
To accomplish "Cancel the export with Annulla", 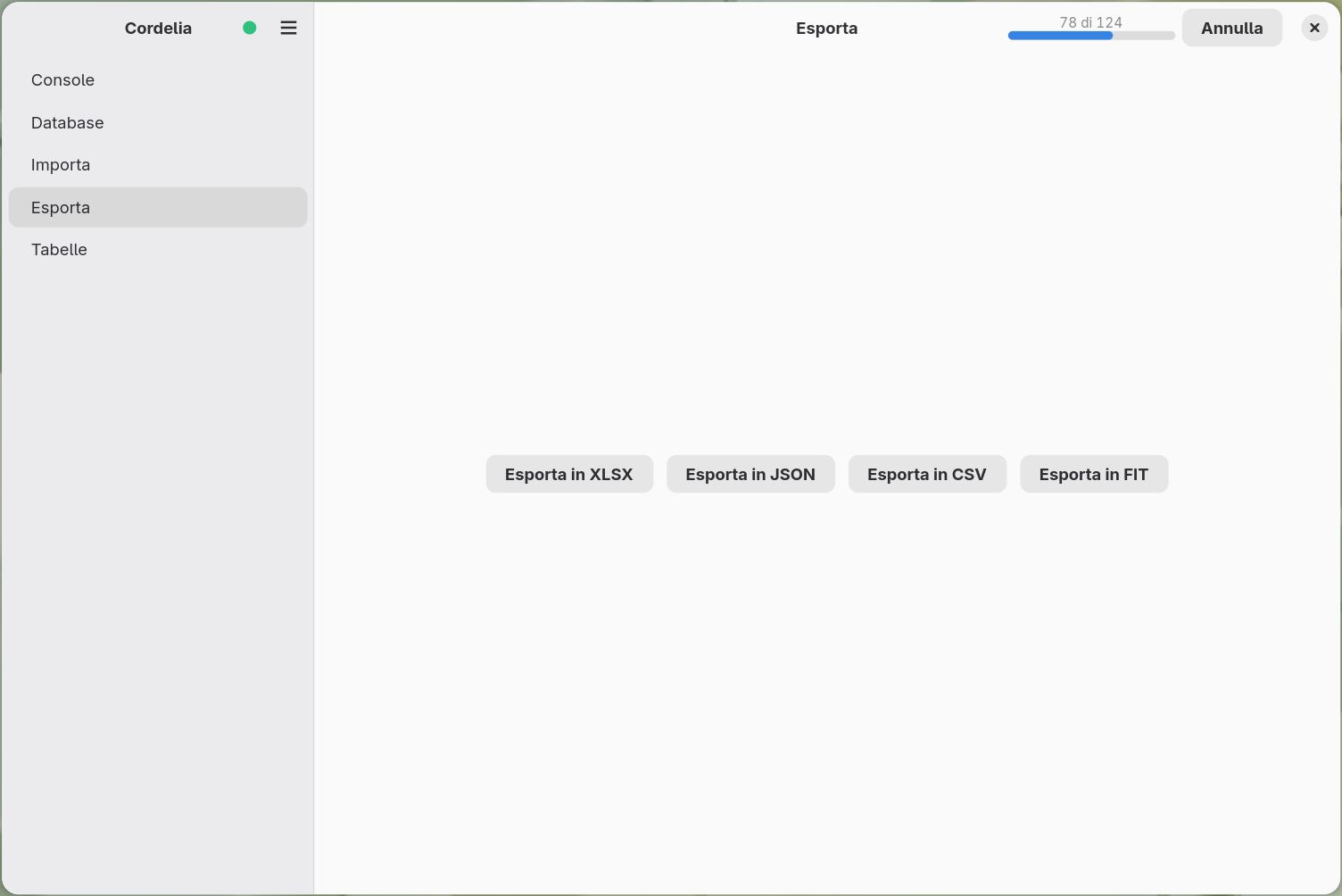I will pos(1232,28).
